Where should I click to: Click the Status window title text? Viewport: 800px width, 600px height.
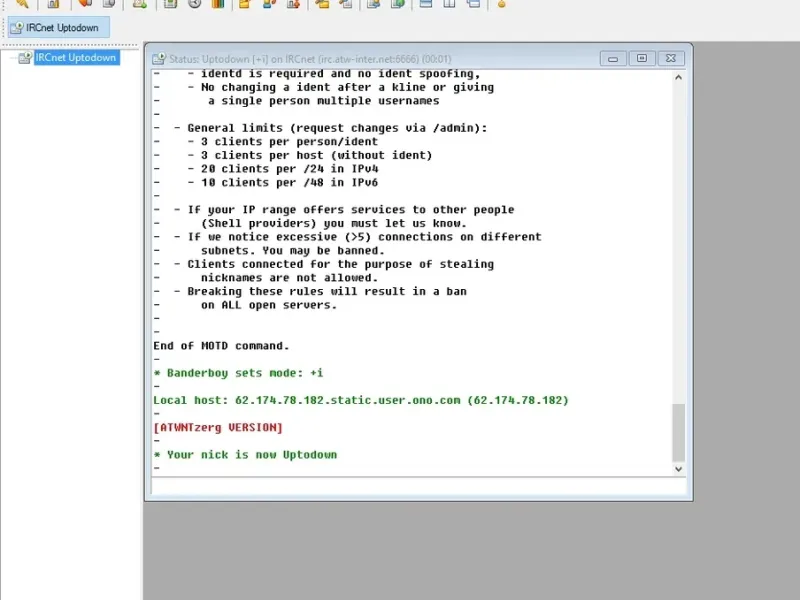310,59
